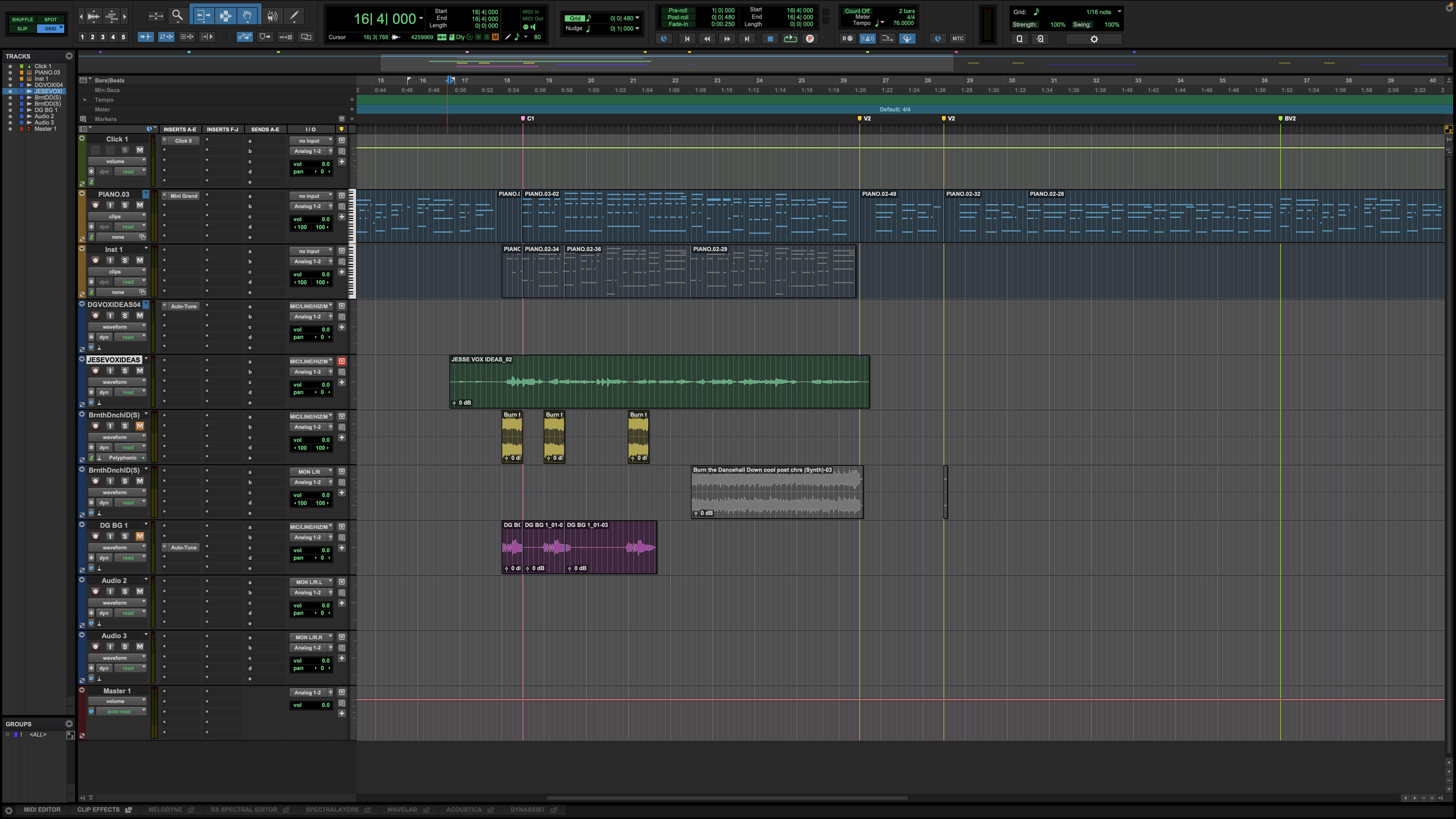Select the Pencil tool
1456x819 pixels.
[294, 16]
